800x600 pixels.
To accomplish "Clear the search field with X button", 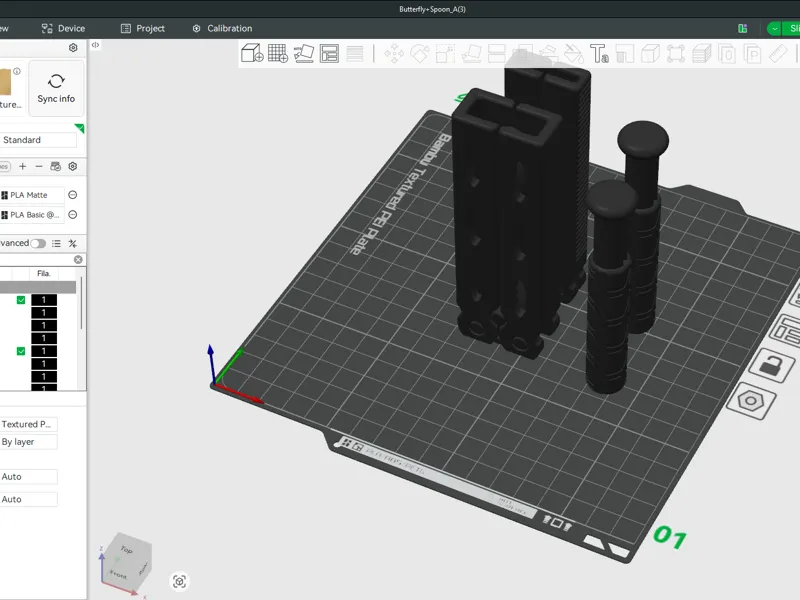I will tap(78, 260).
